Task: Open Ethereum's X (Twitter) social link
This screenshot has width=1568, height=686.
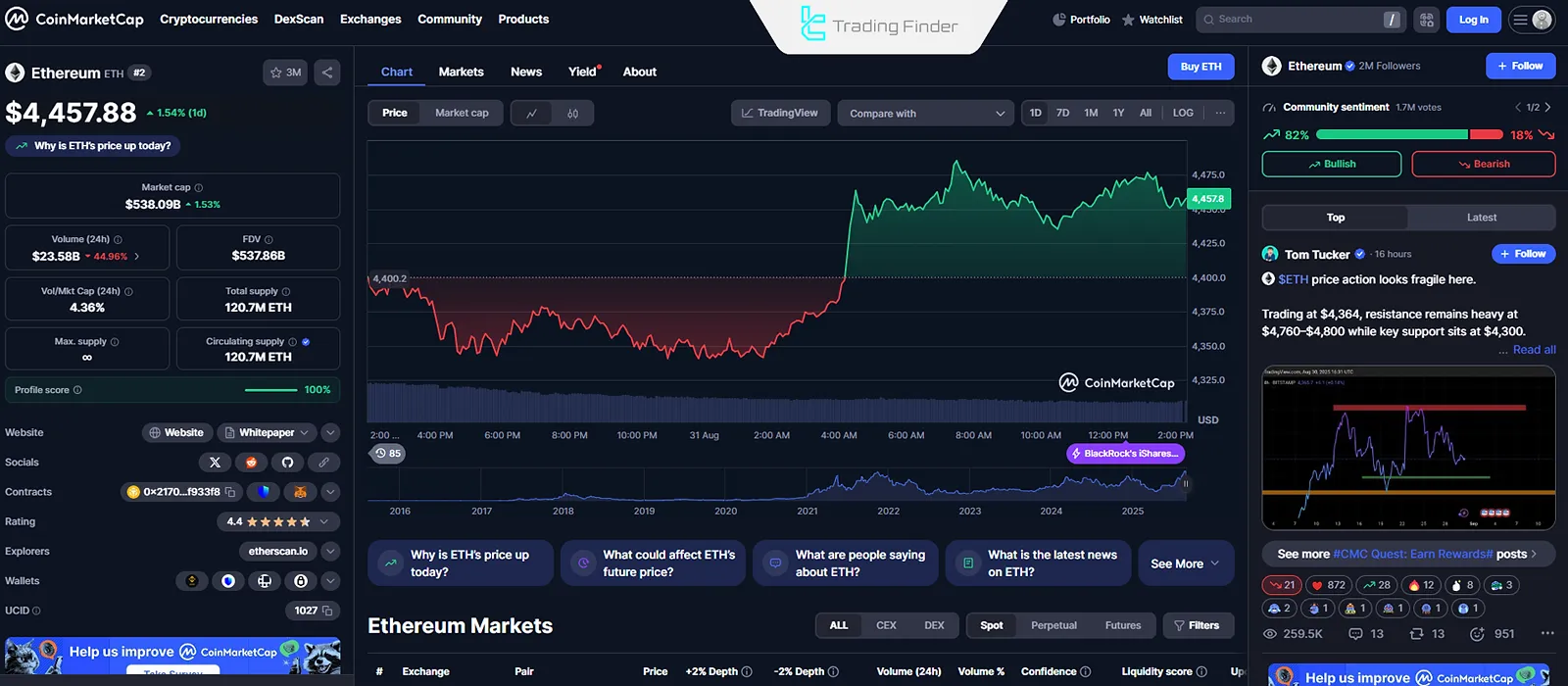Action: 215,462
